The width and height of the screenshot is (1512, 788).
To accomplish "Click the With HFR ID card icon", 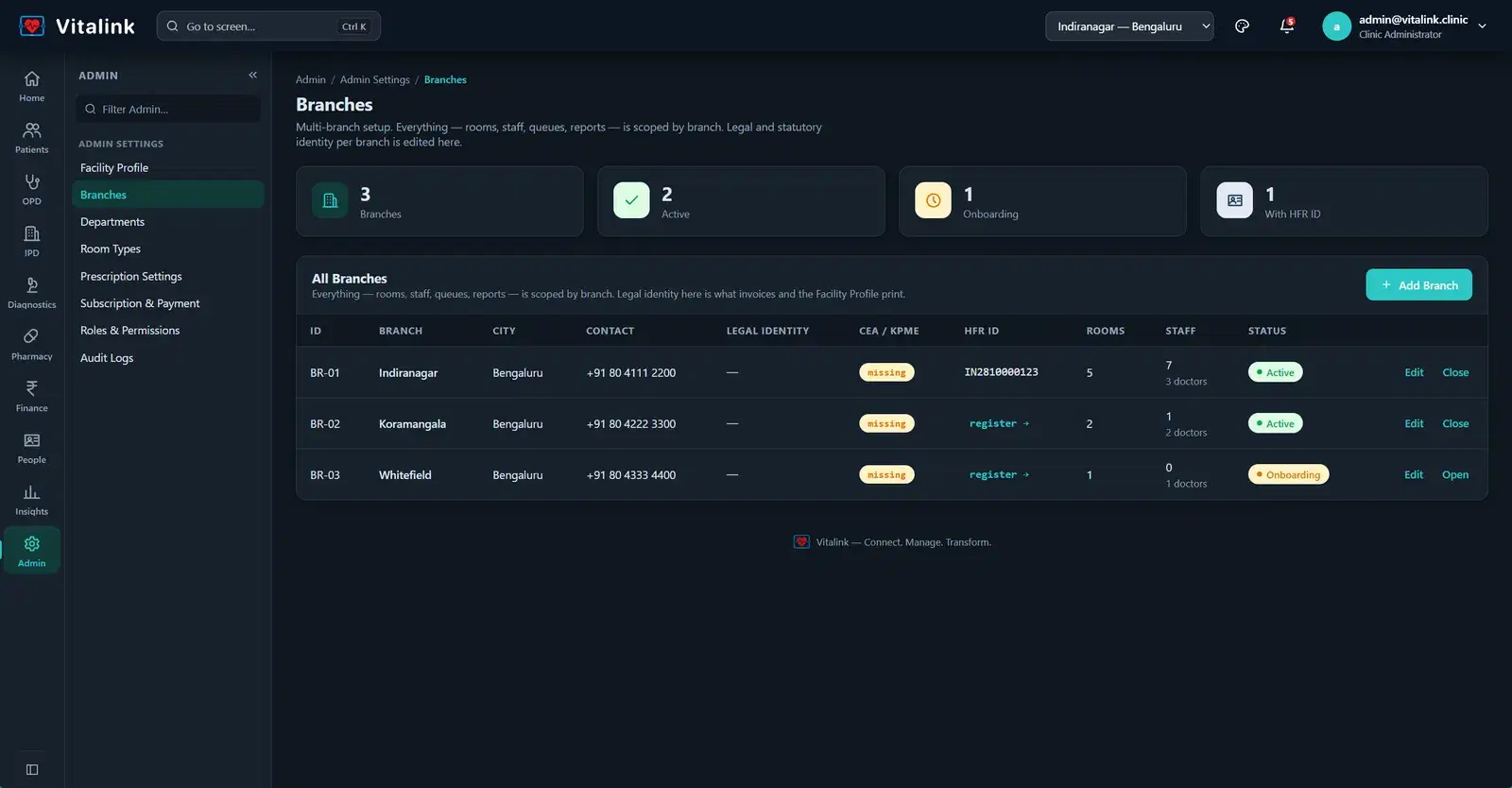I will [1234, 200].
